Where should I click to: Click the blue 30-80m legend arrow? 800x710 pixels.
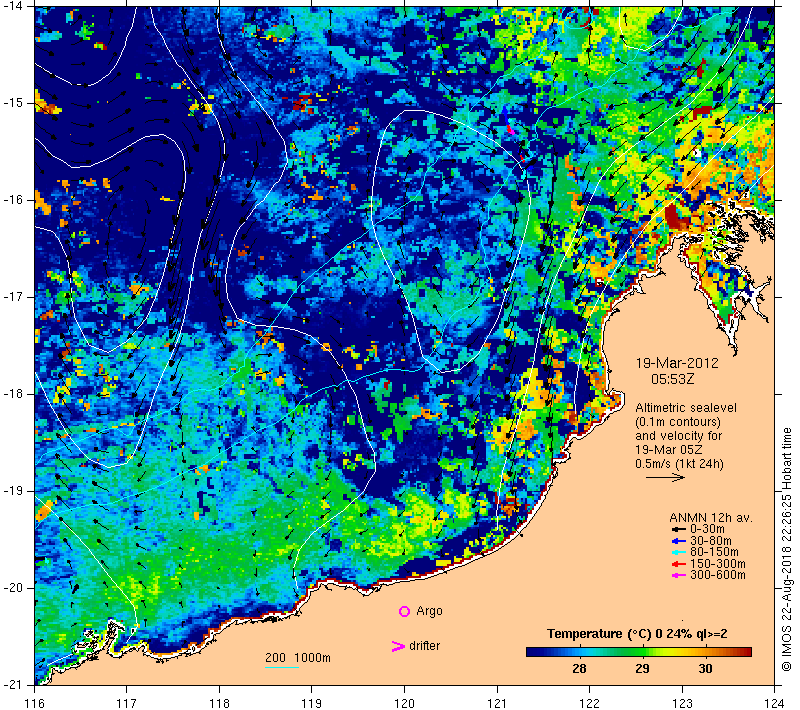(x=678, y=541)
